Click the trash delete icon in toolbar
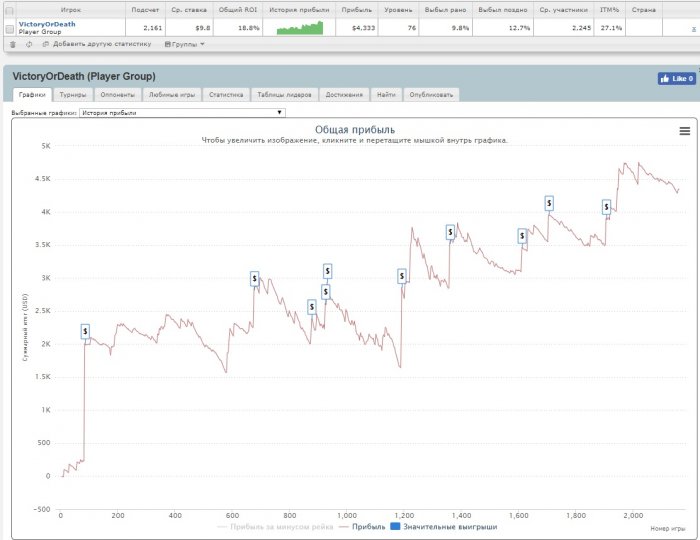This screenshot has height=540, width=700. click(x=12, y=44)
